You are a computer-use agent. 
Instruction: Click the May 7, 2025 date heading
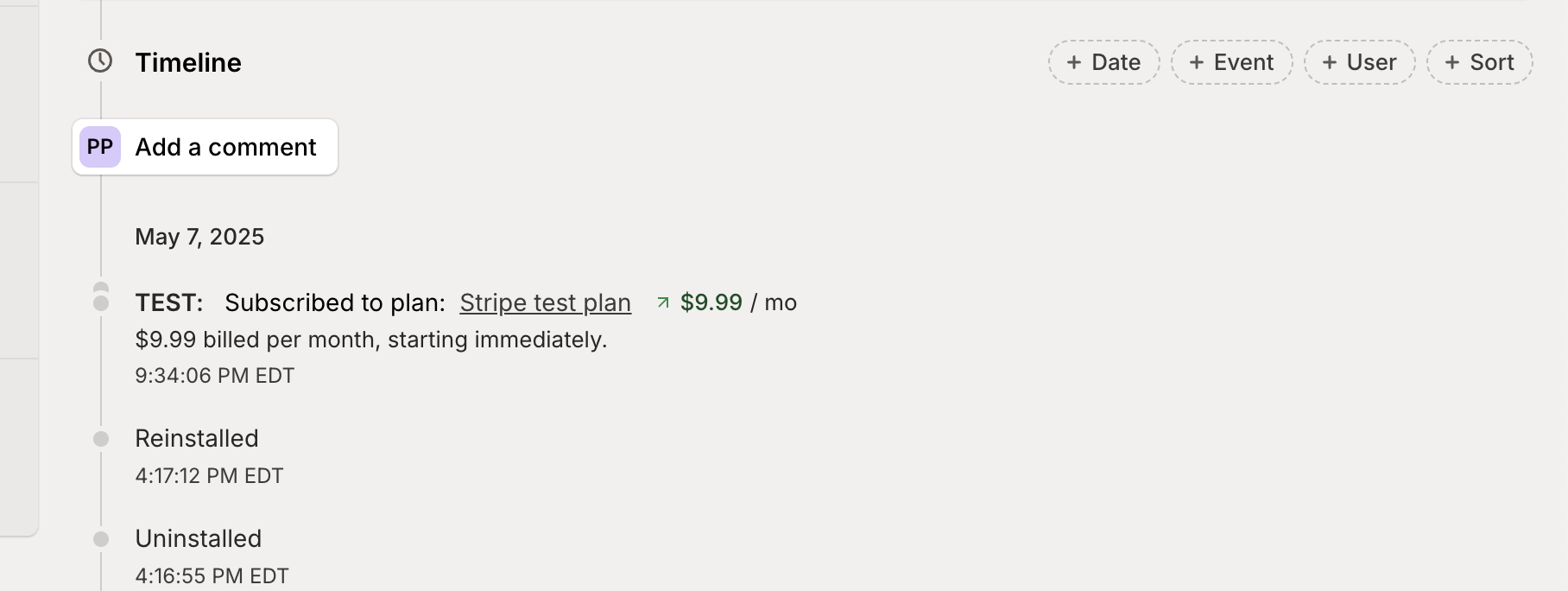point(199,237)
